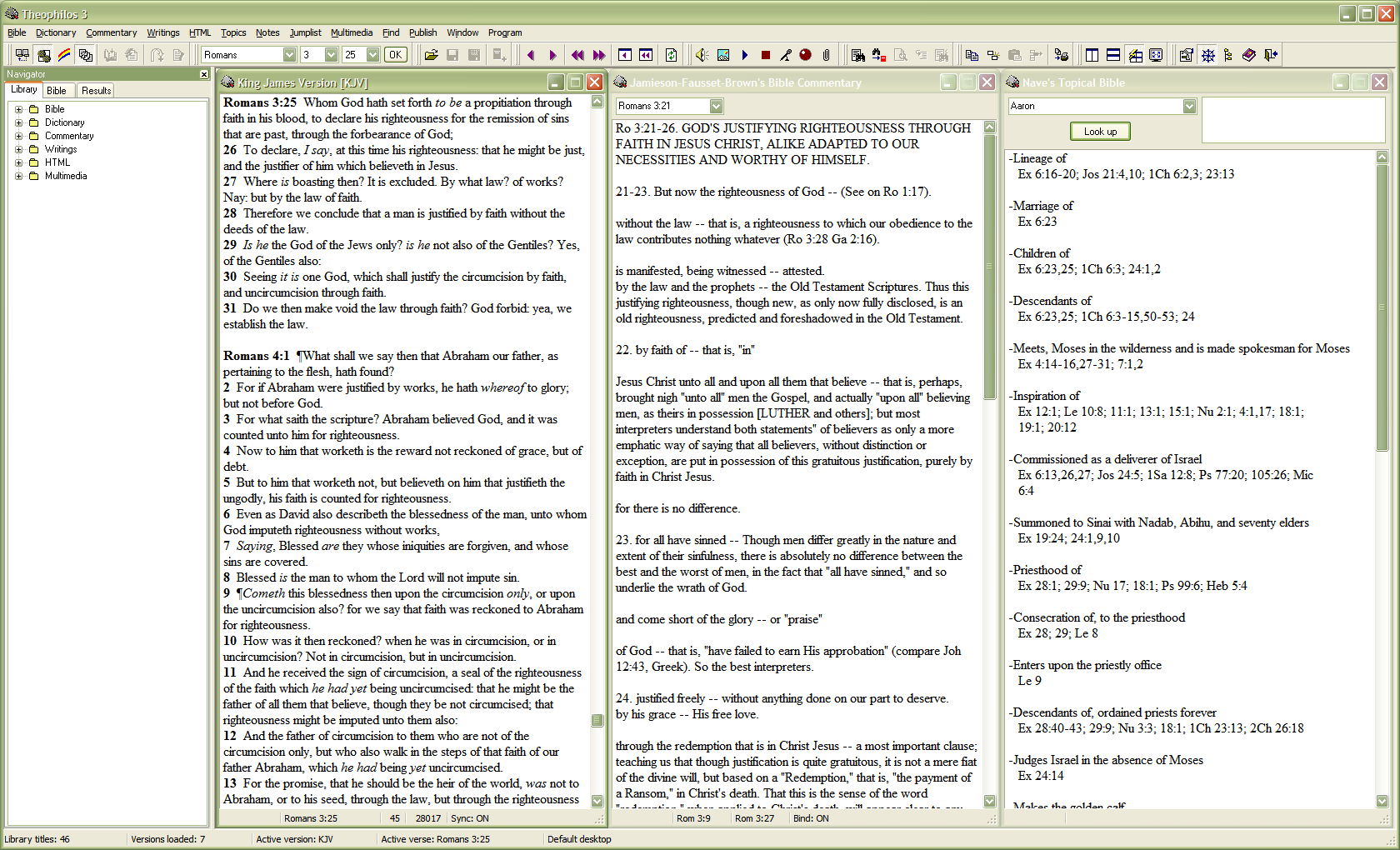1400x850 pixels.
Task: Click the speaker sound icon
Action: 702,55
